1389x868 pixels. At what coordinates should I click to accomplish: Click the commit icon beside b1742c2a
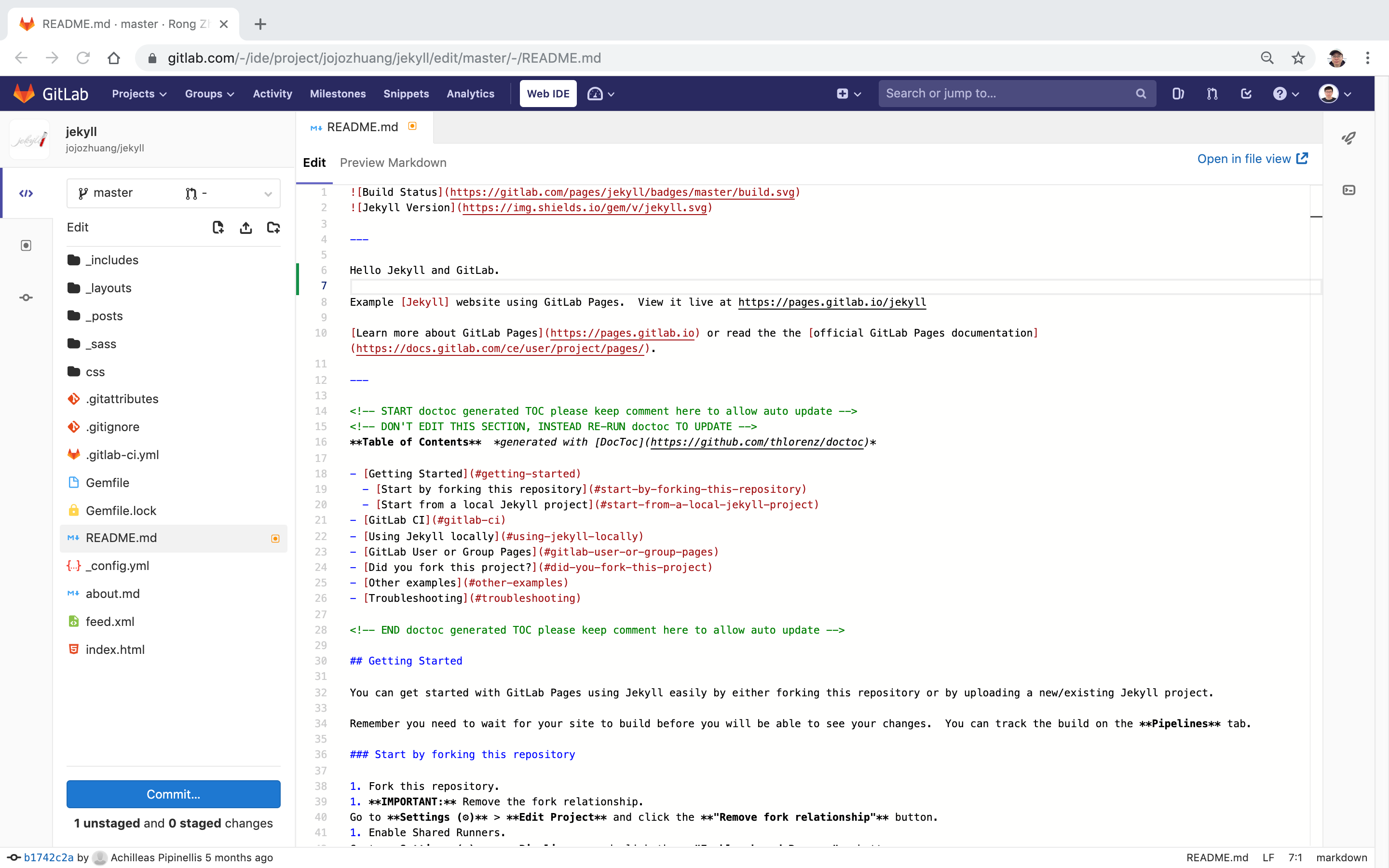(x=14, y=857)
